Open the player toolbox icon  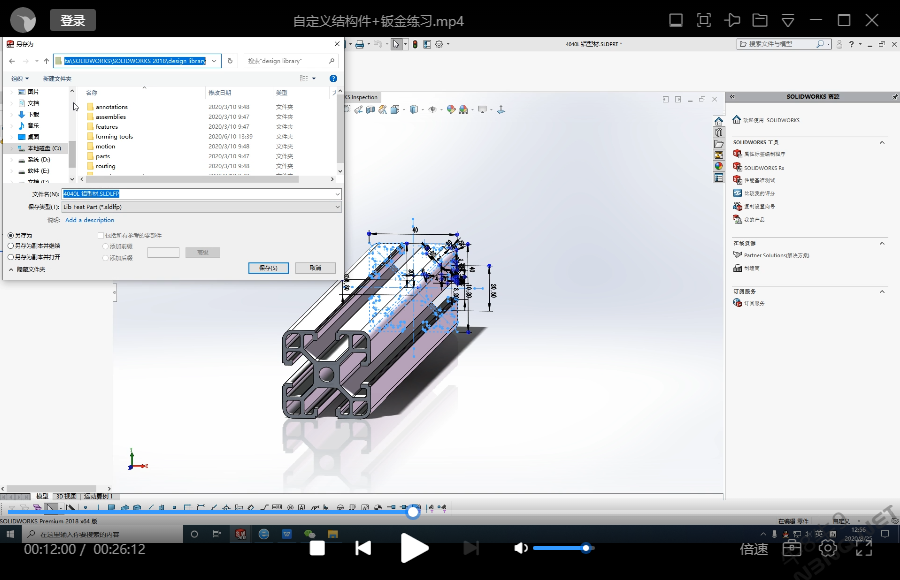click(x=792, y=548)
